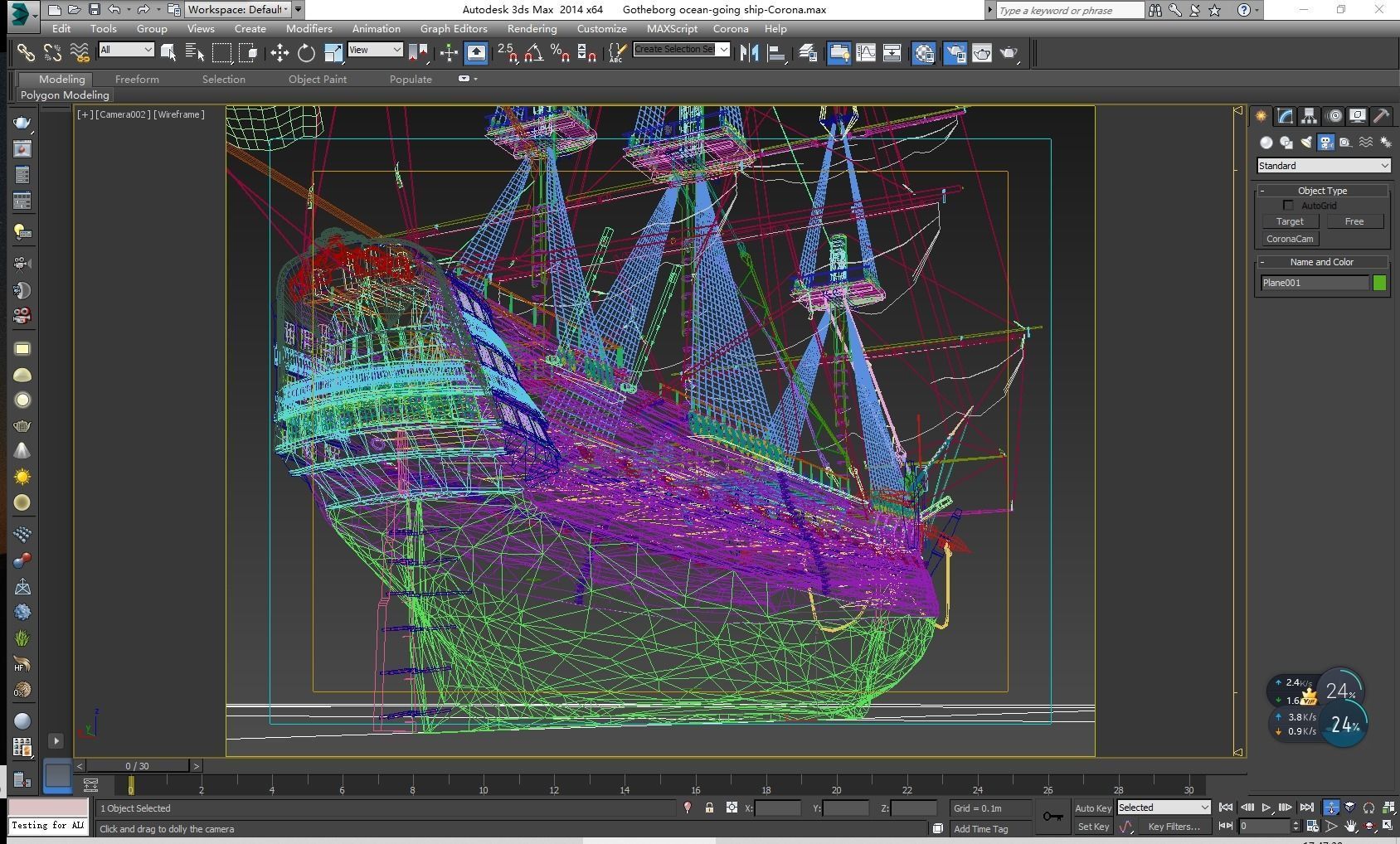Viewport: 1400px width, 844px height.
Task: Open the selection filter All dropdown
Action: 126,50
